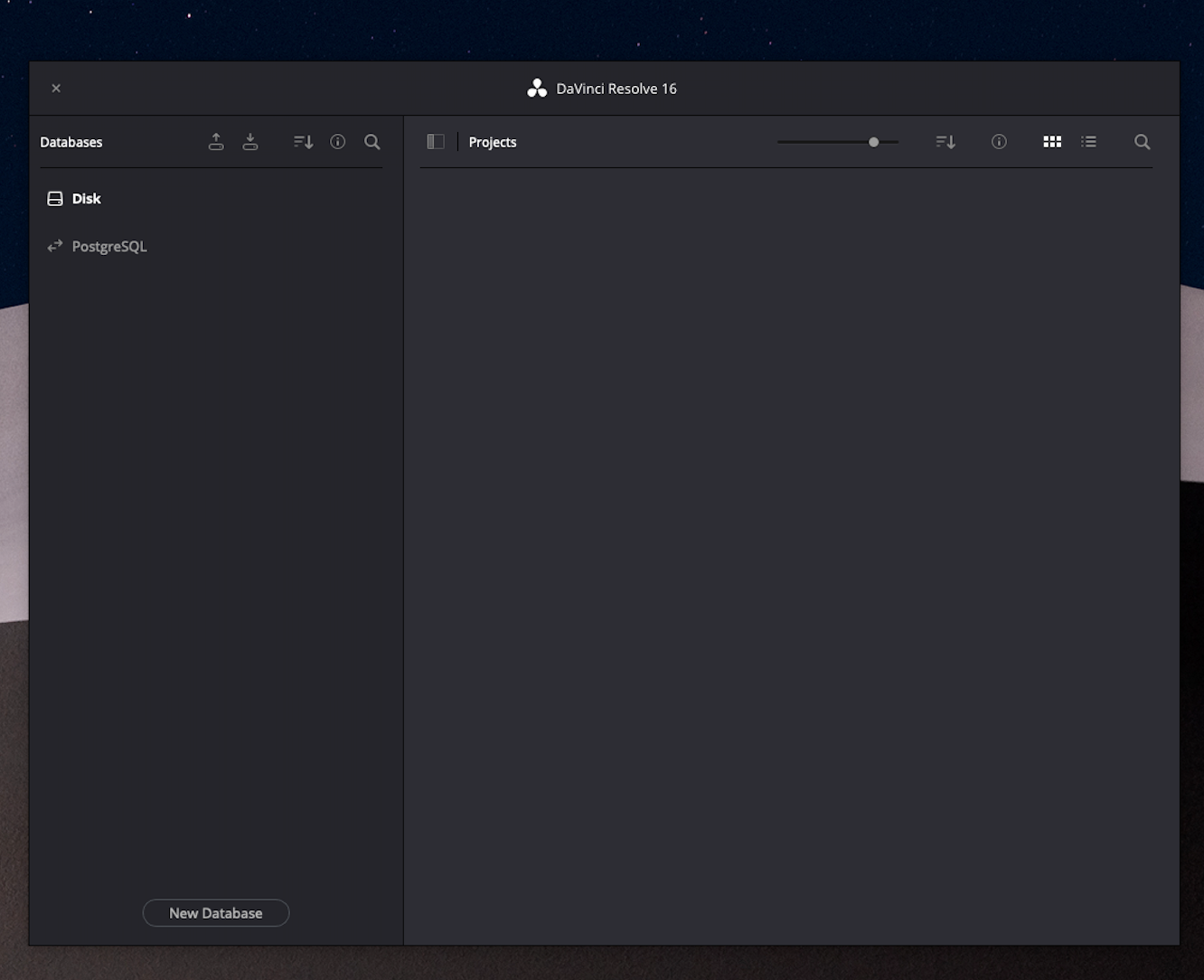This screenshot has width=1204, height=980.
Task: Click the Projects panel title
Action: pyautogui.click(x=493, y=142)
